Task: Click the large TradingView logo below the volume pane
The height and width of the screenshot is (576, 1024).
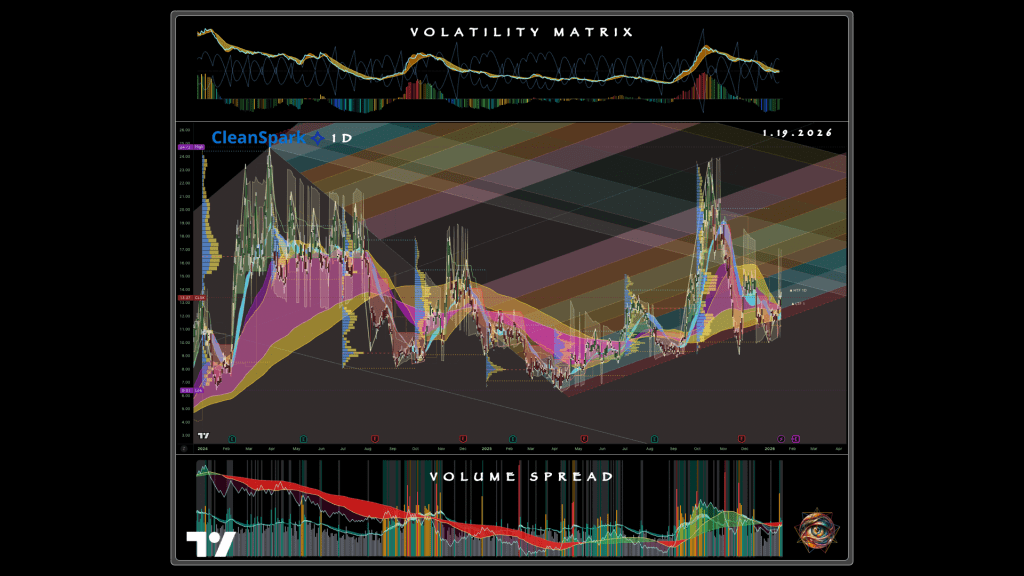Action: pos(210,543)
